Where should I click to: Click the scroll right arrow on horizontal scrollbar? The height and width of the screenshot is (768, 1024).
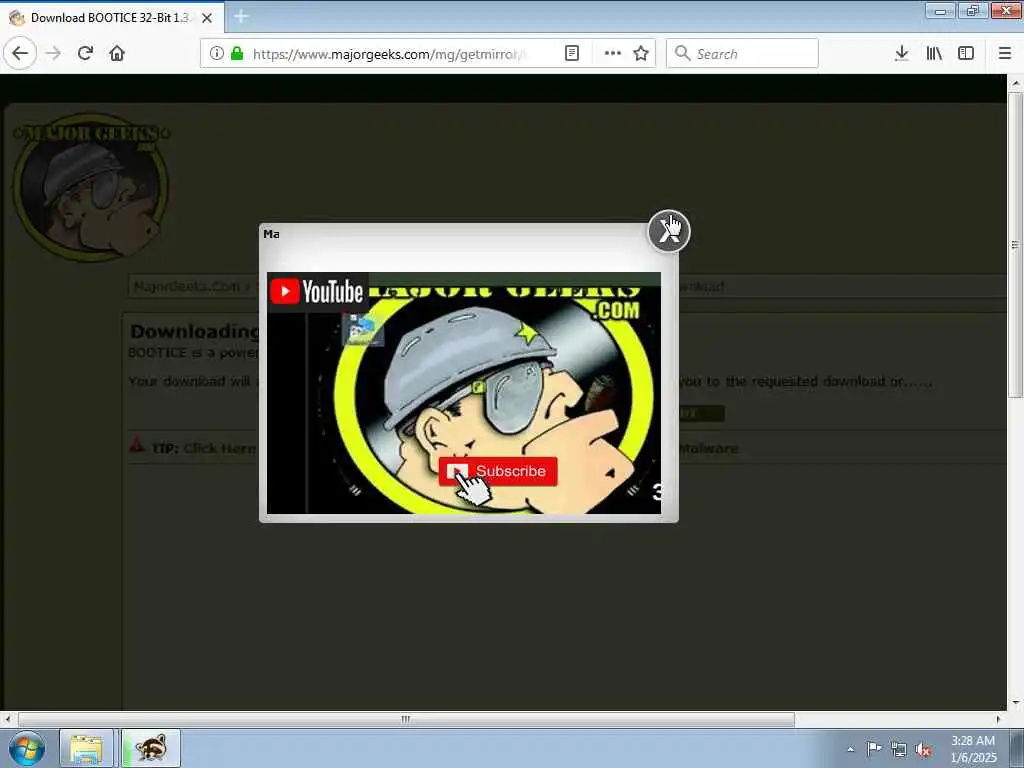[x=998, y=720]
